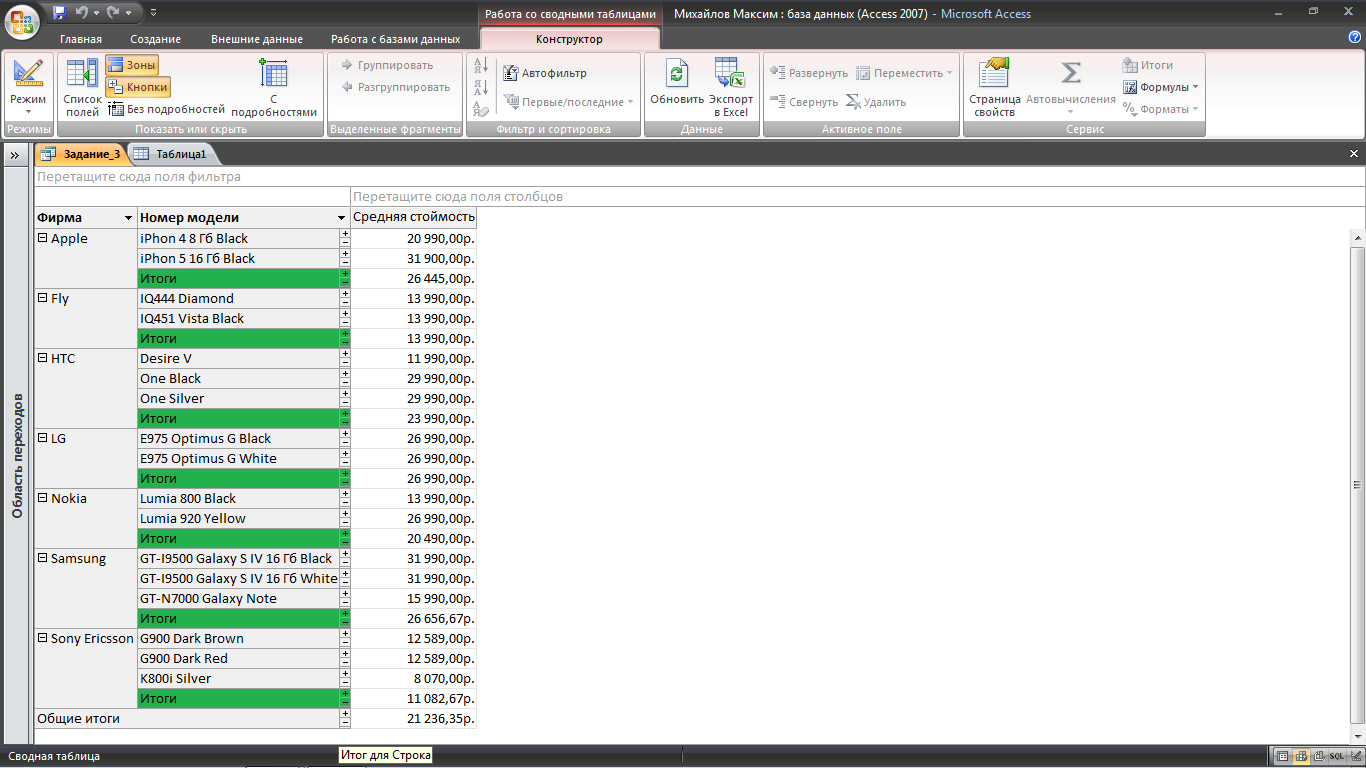This screenshot has height=768, width=1366.
Task: Switch to PivotChart view in status bar
Action: tap(1319, 756)
